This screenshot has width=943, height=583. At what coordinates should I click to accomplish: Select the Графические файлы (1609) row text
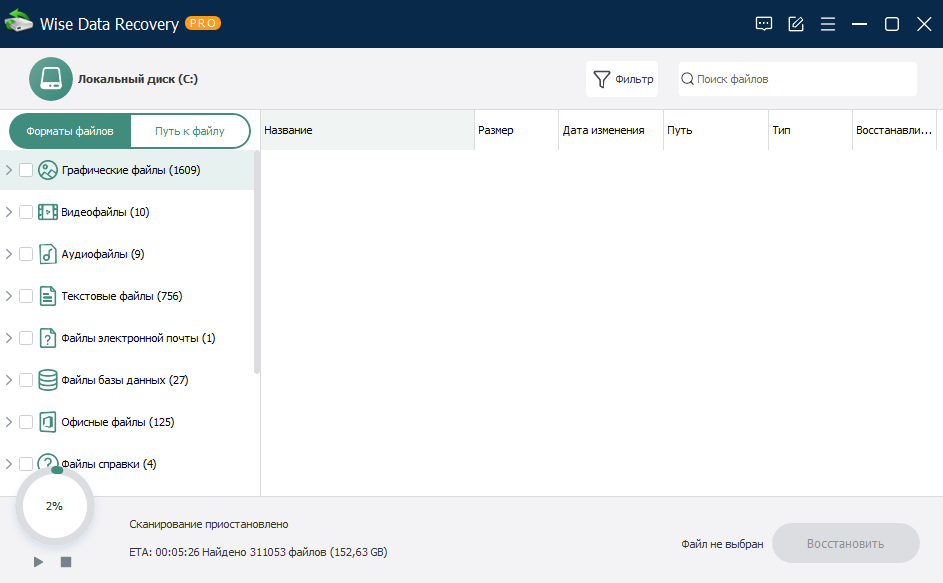click(x=131, y=170)
